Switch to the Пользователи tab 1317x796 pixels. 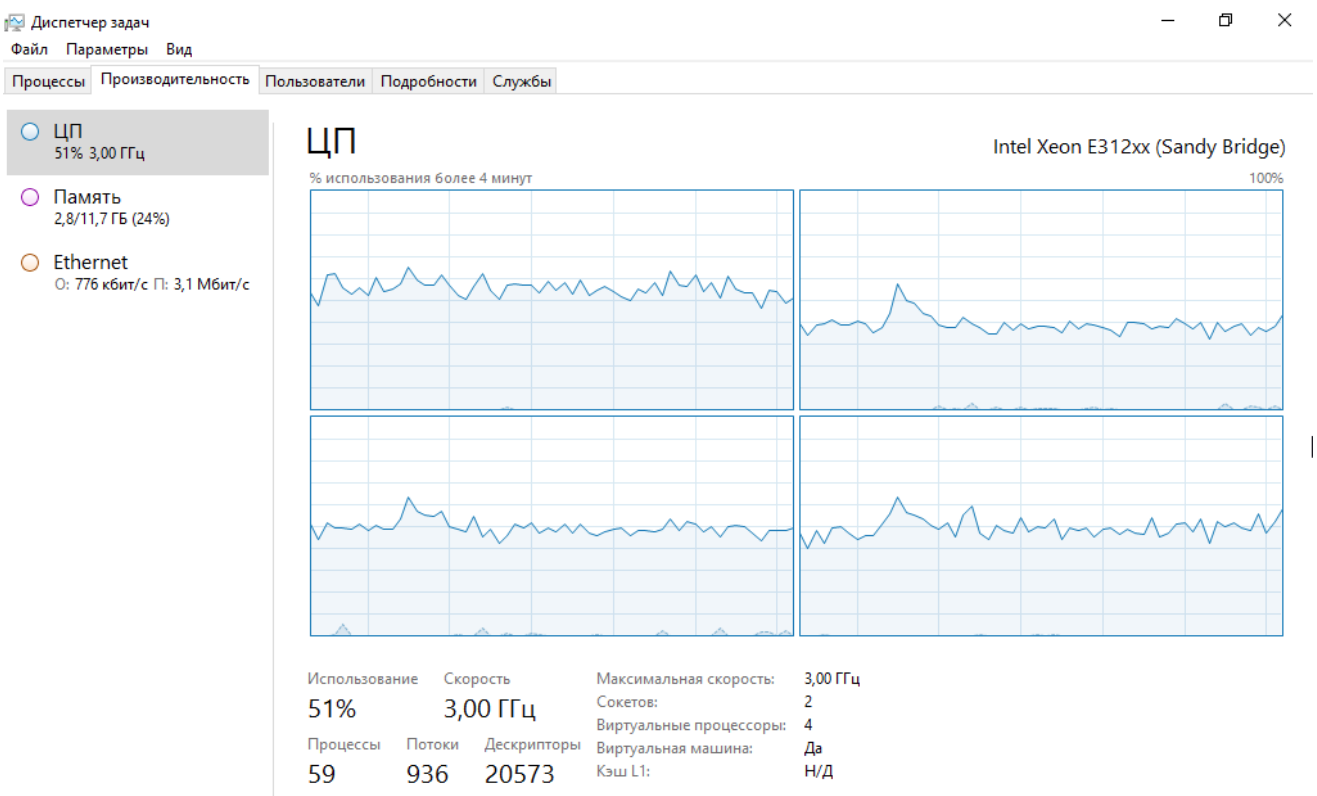(315, 81)
